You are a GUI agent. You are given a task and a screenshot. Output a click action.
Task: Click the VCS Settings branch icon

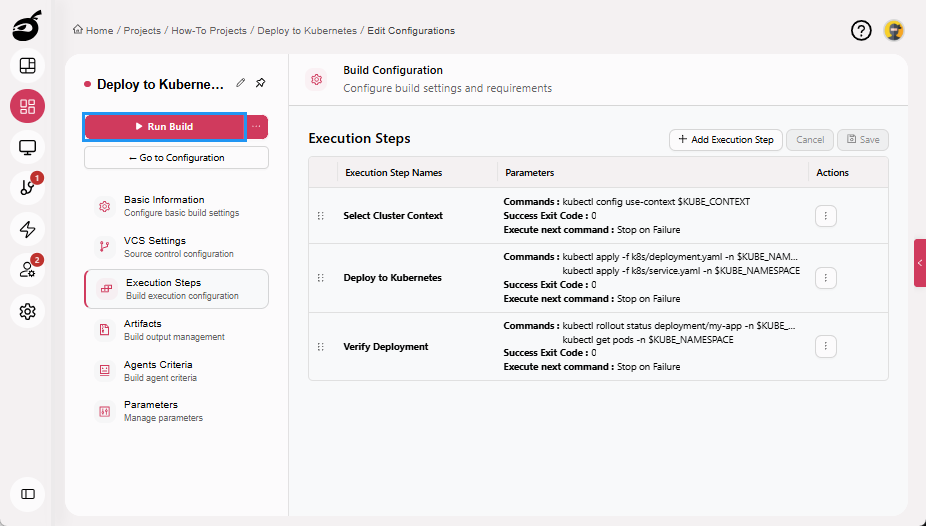(x=105, y=247)
